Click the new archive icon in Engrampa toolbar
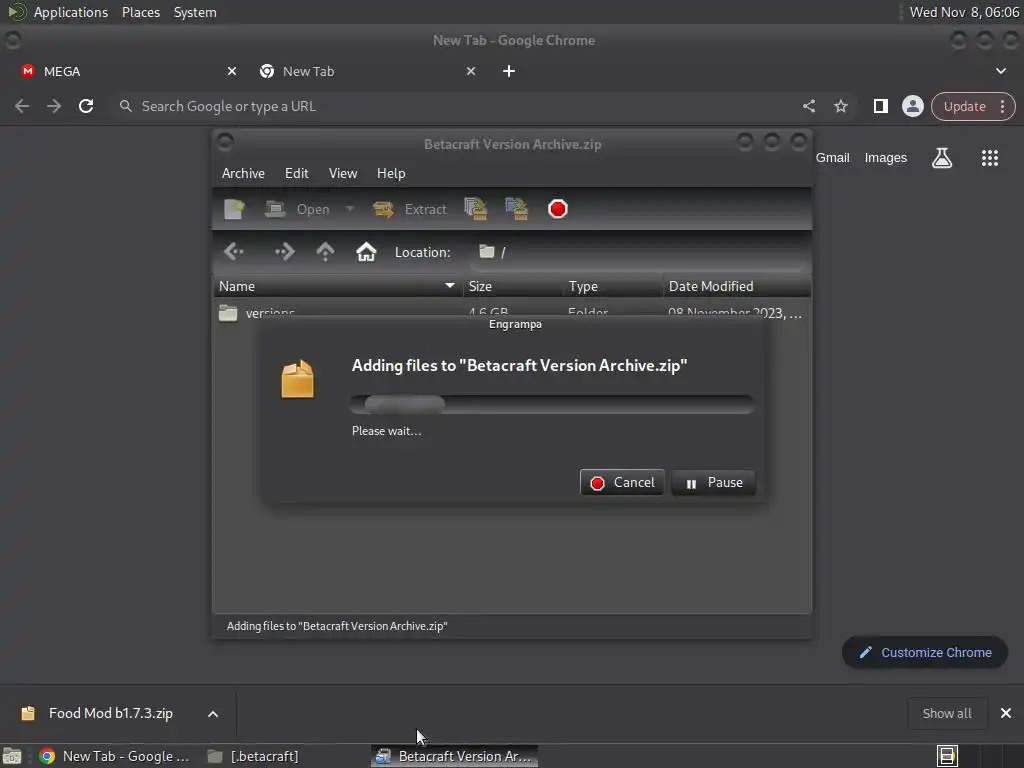 [x=234, y=209]
